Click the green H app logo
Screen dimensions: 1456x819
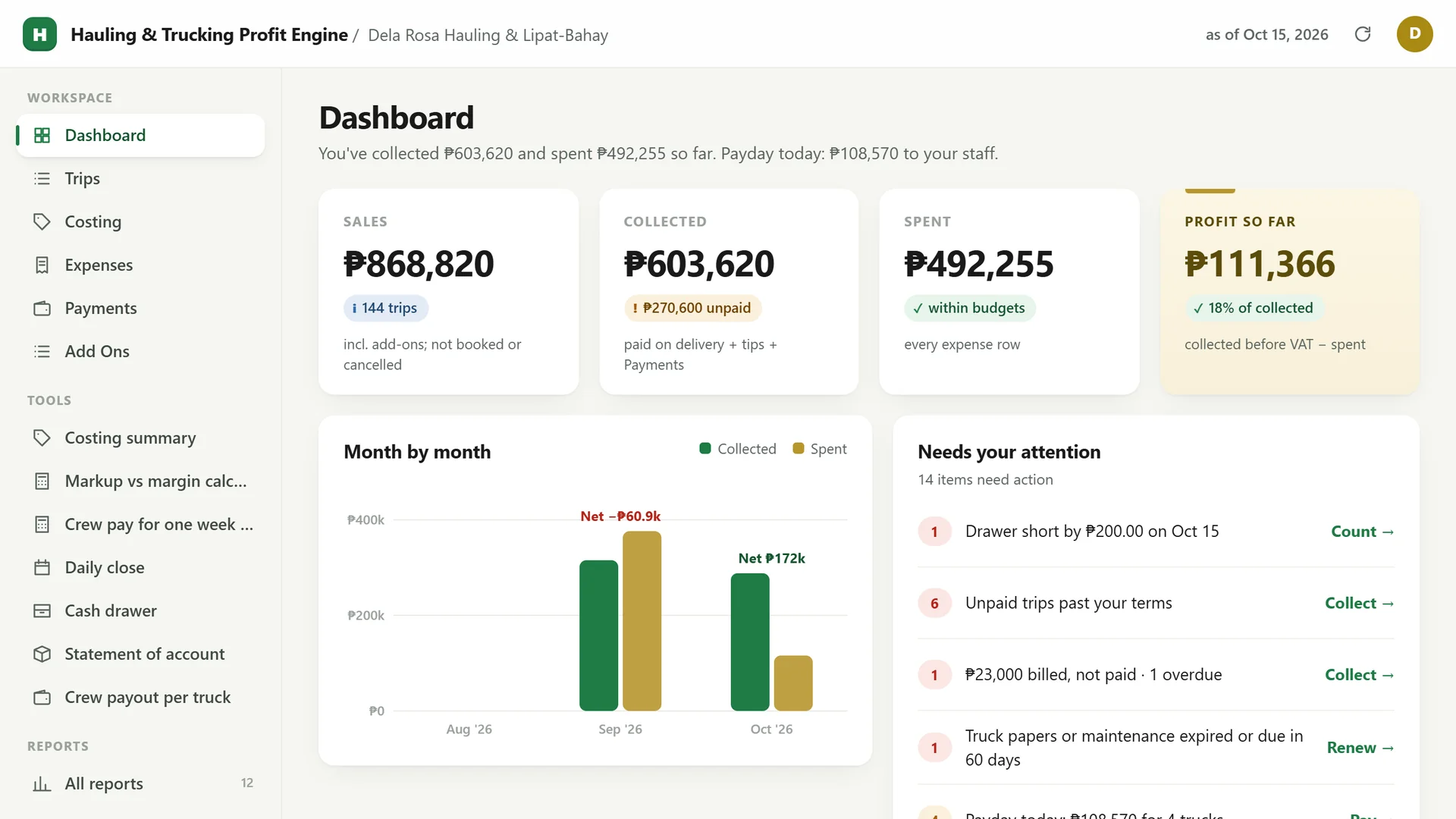(39, 34)
